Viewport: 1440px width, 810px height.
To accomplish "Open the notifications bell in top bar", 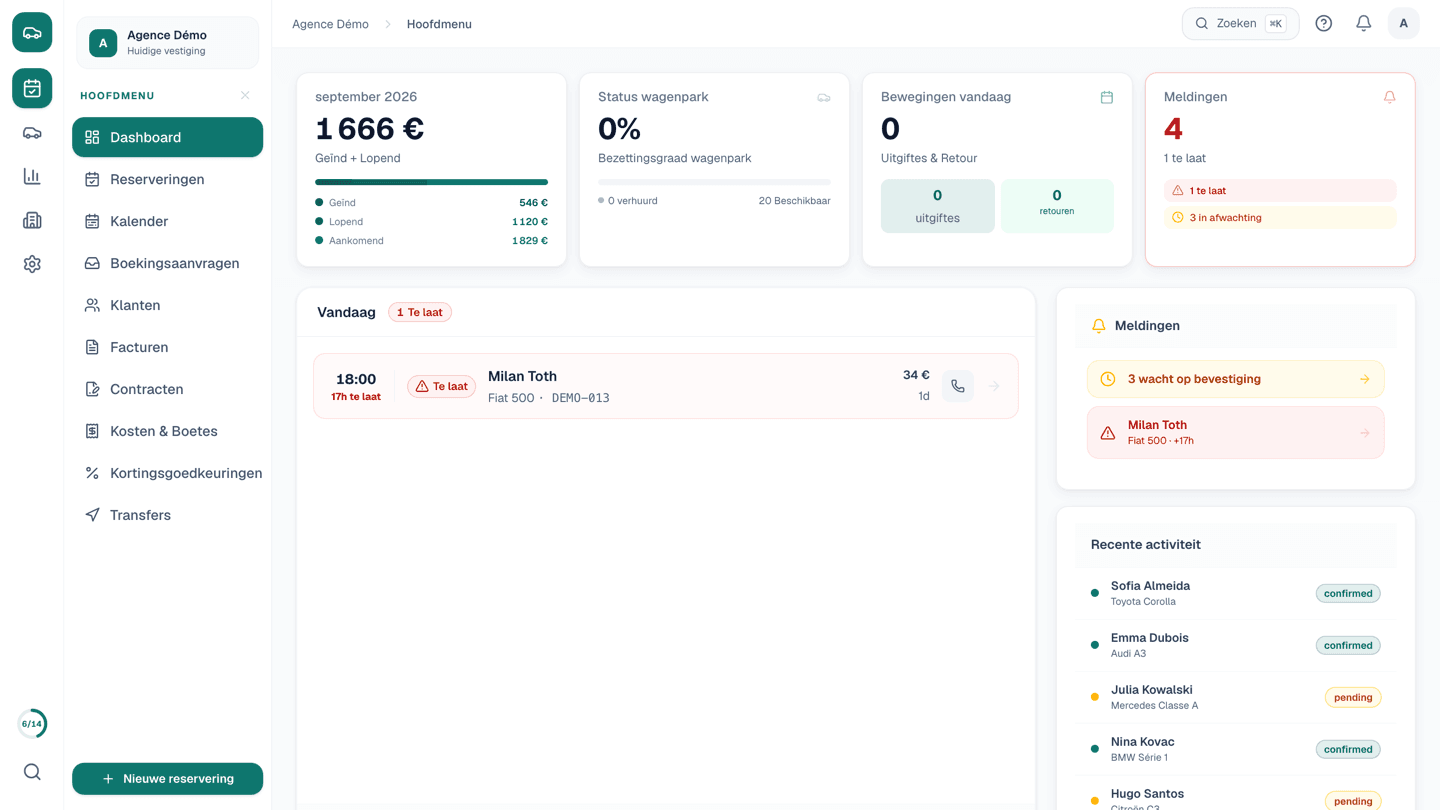I will pyautogui.click(x=1363, y=23).
